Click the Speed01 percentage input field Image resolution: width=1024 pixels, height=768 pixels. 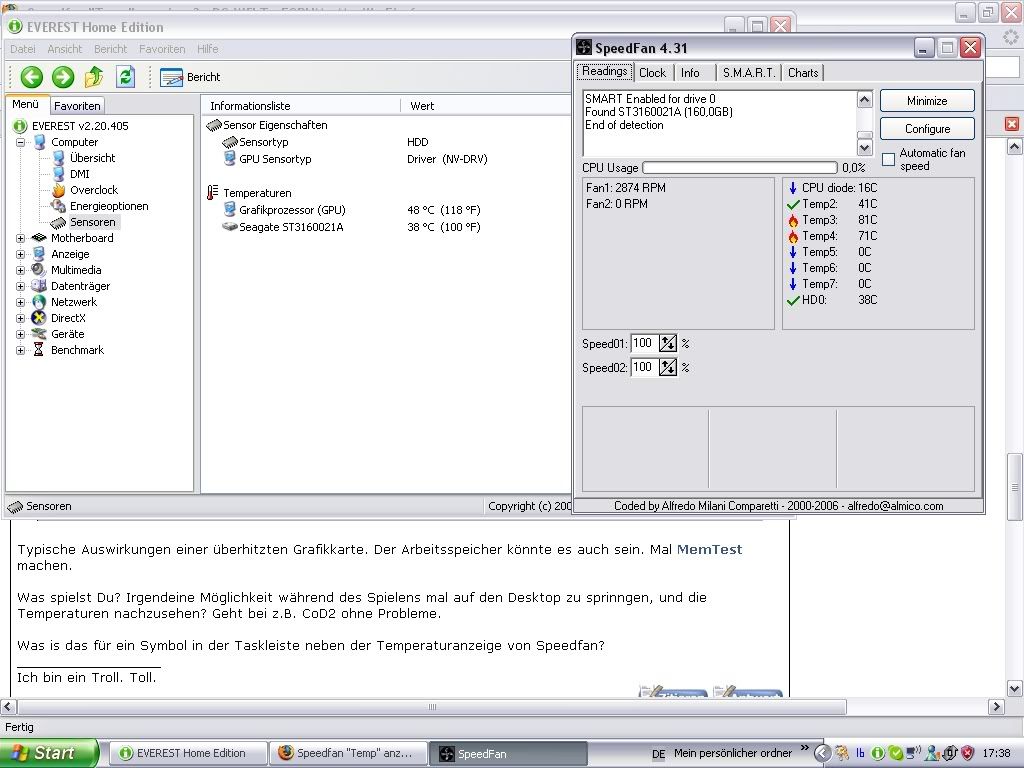pos(644,344)
